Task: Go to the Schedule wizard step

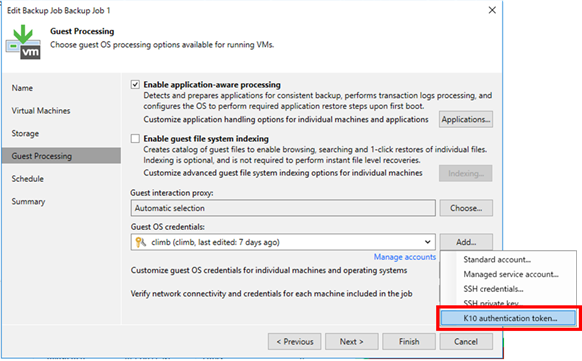Action: pyautogui.click(x=27, y=179)
